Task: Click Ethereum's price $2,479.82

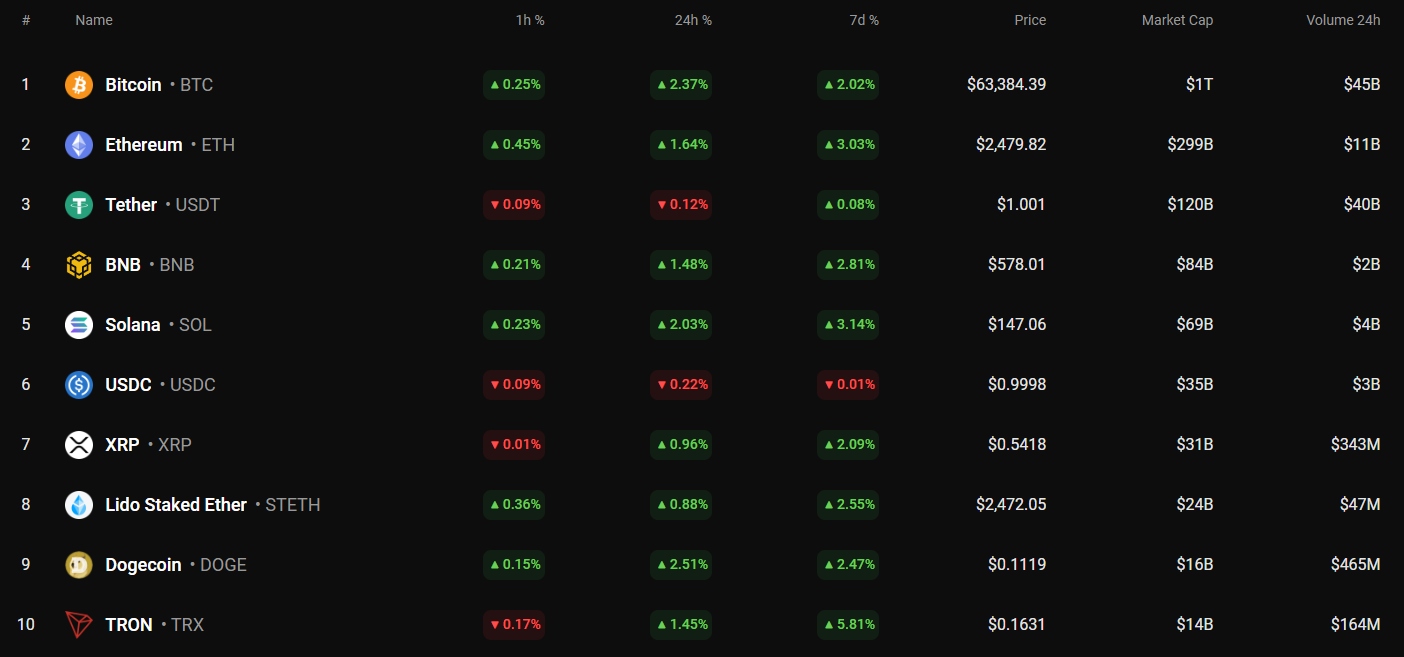Action: point(1011,145)
